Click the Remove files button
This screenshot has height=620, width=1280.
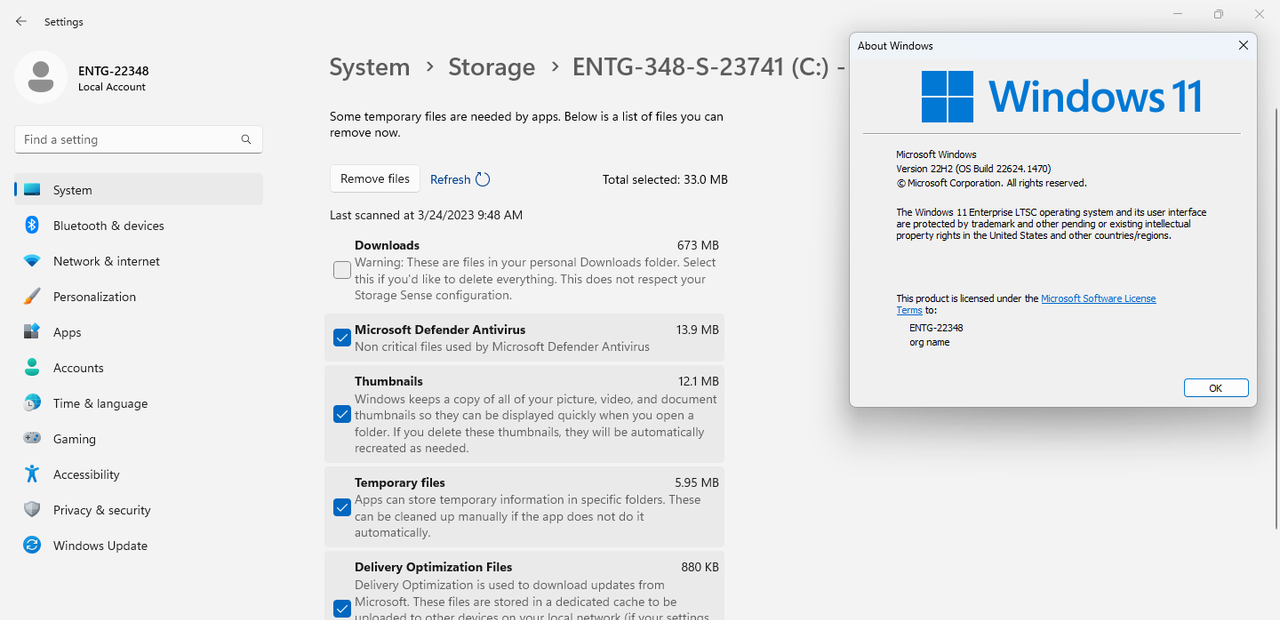pos(375,179)
